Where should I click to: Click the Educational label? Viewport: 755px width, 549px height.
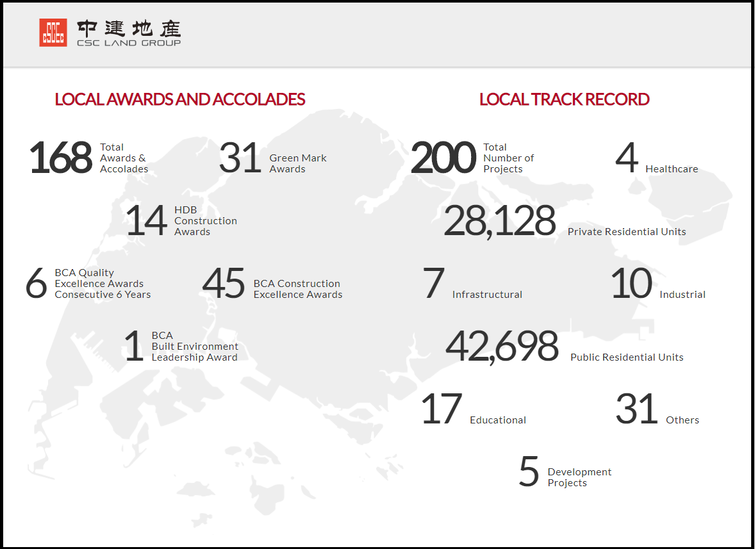click(498, 420)
